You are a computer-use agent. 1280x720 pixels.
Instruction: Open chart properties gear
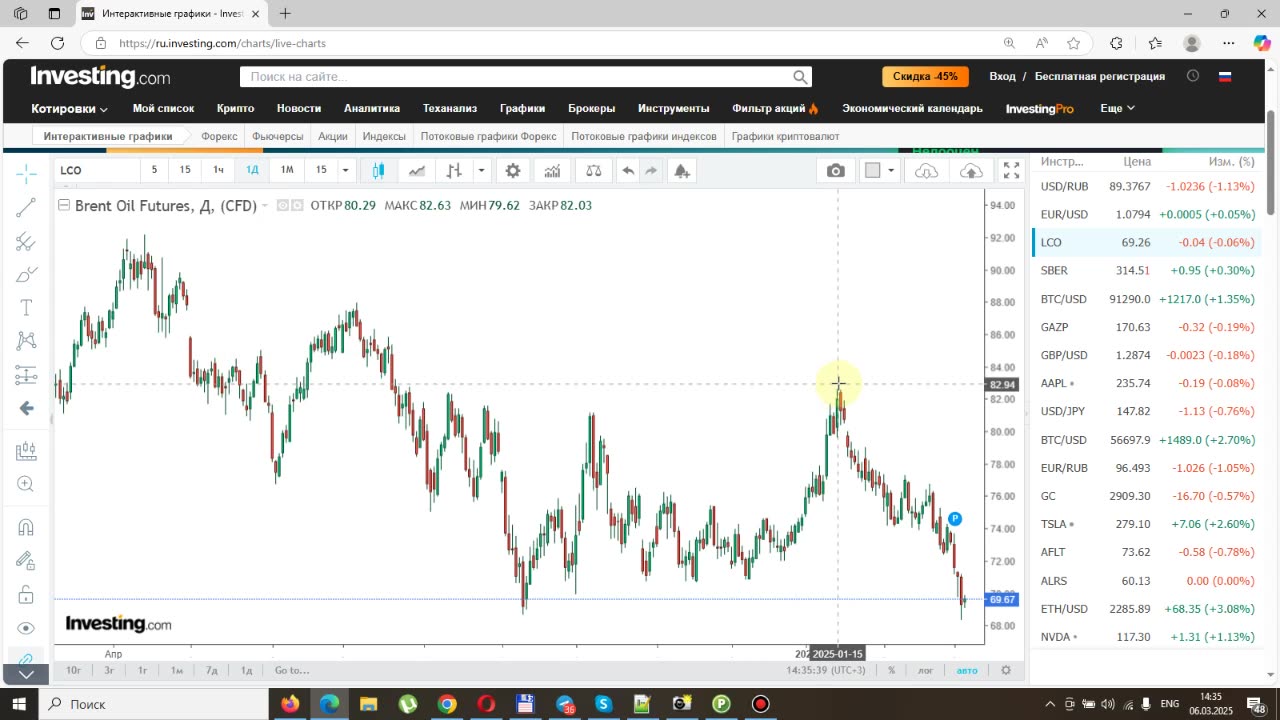513,170
